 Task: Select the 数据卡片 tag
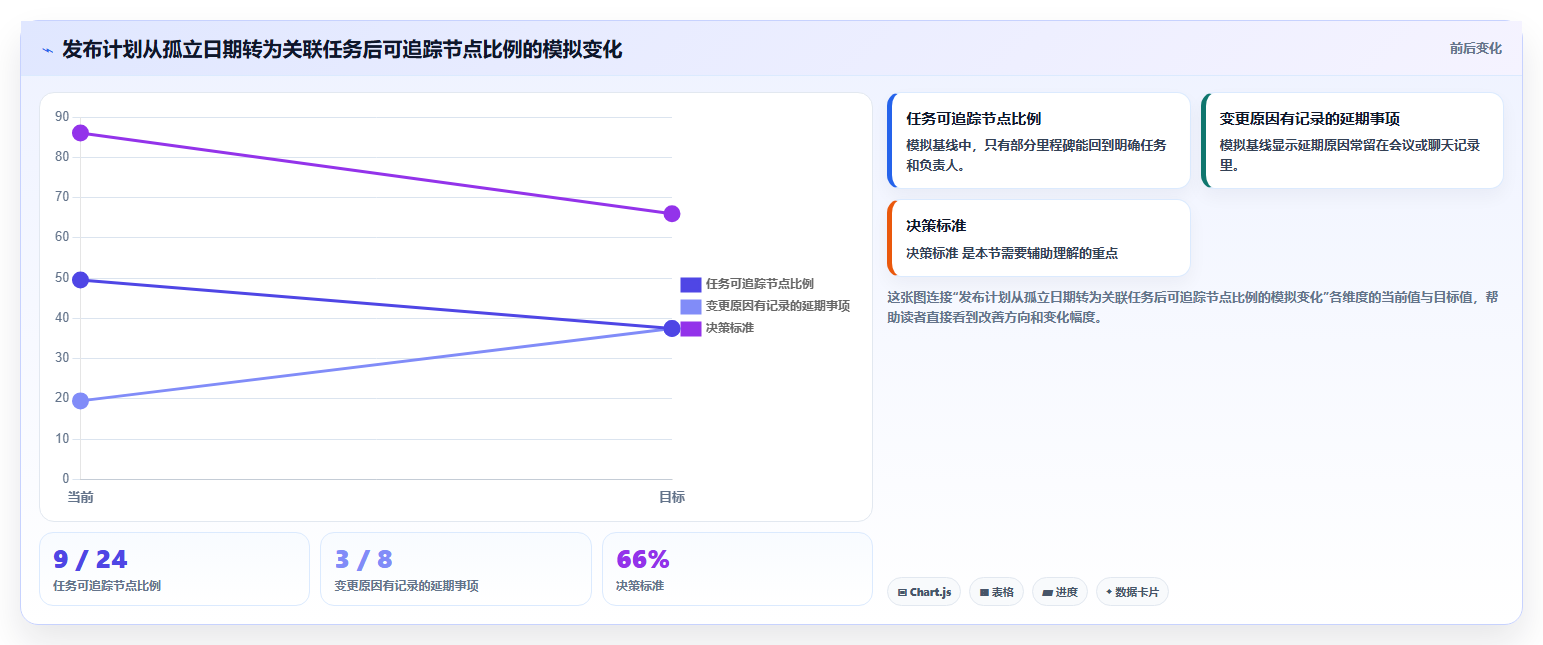pyautogui.click(x=1132, y=592)
